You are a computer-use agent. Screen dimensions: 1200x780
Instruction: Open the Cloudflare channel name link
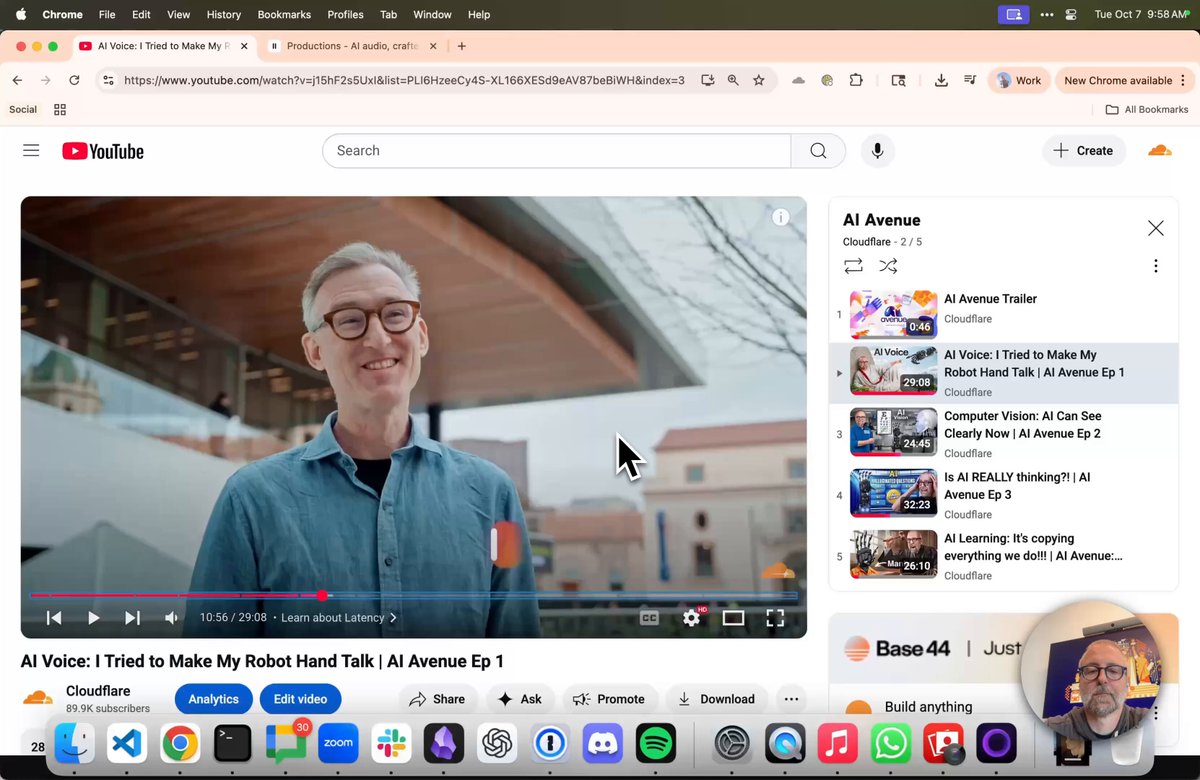pos(98,691)
